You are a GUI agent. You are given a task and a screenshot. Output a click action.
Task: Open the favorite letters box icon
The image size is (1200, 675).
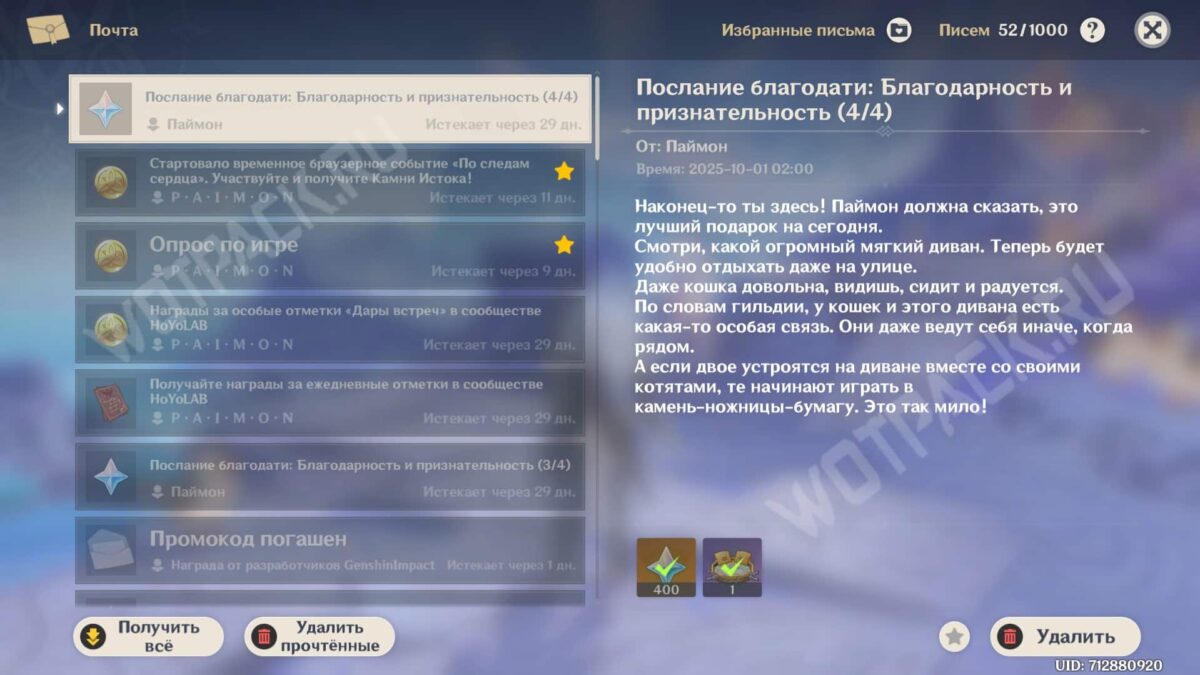899,30
